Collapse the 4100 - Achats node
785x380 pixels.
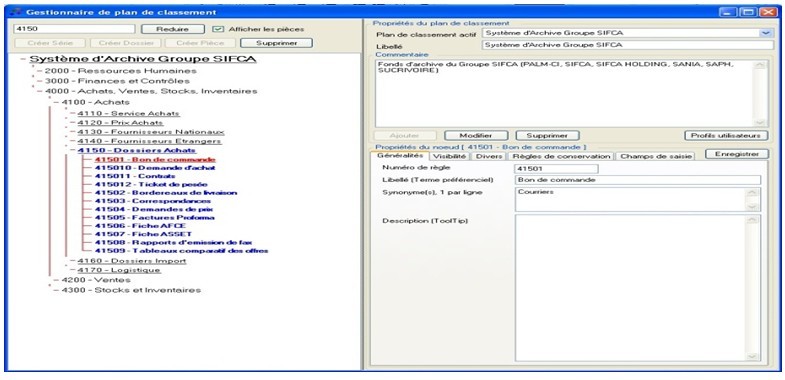(56, 102)
